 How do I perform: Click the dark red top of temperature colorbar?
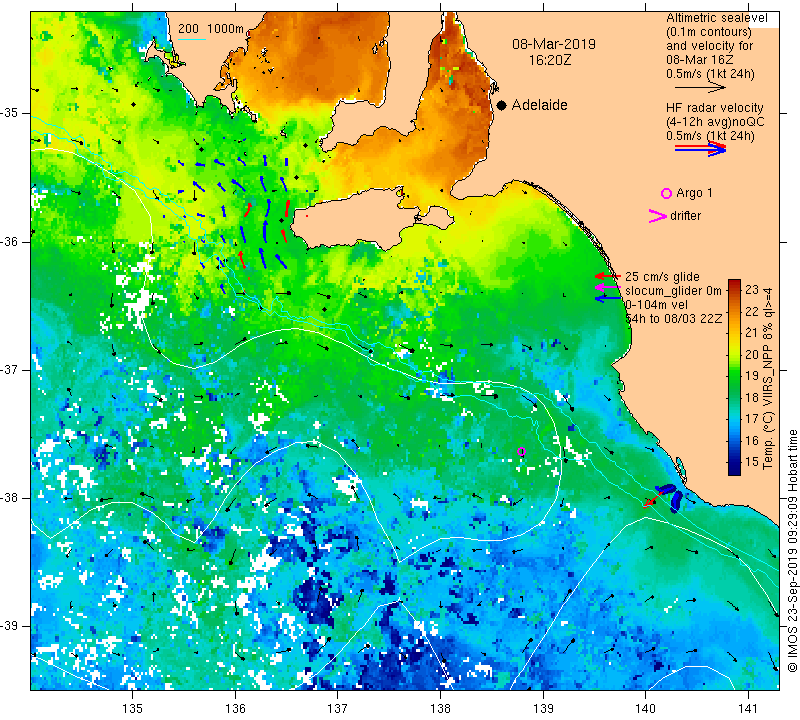click(734, 284)
